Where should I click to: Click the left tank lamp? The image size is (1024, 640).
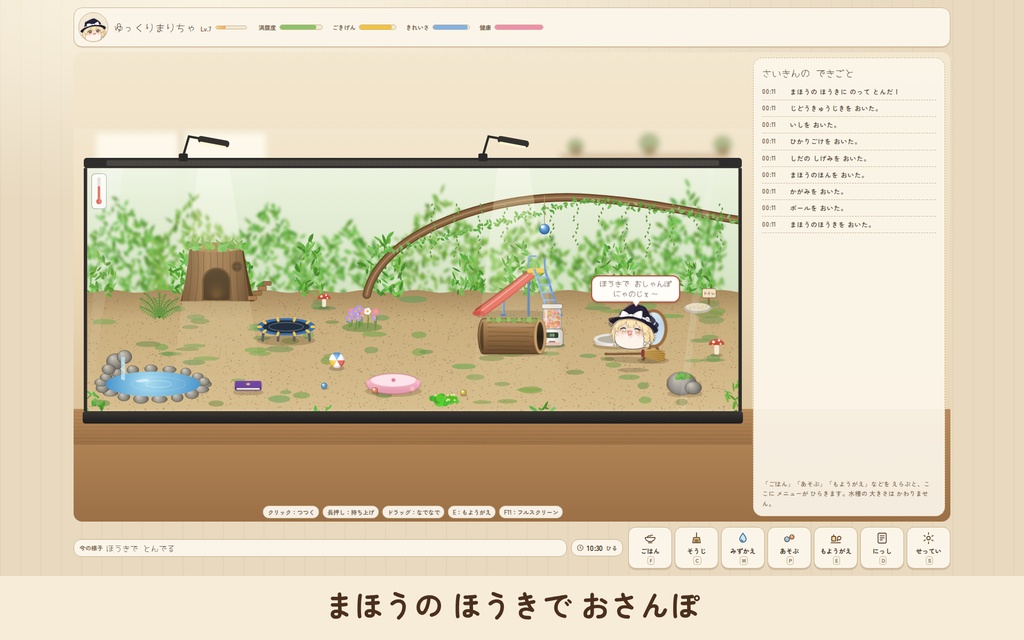[x=203, y=146]
